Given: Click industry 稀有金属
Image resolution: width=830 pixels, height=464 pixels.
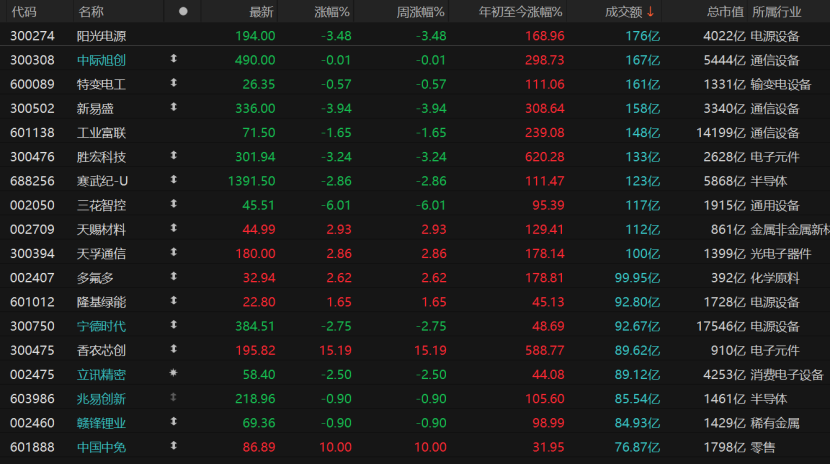Looking at the screenshot, I should tap(774, 423).
